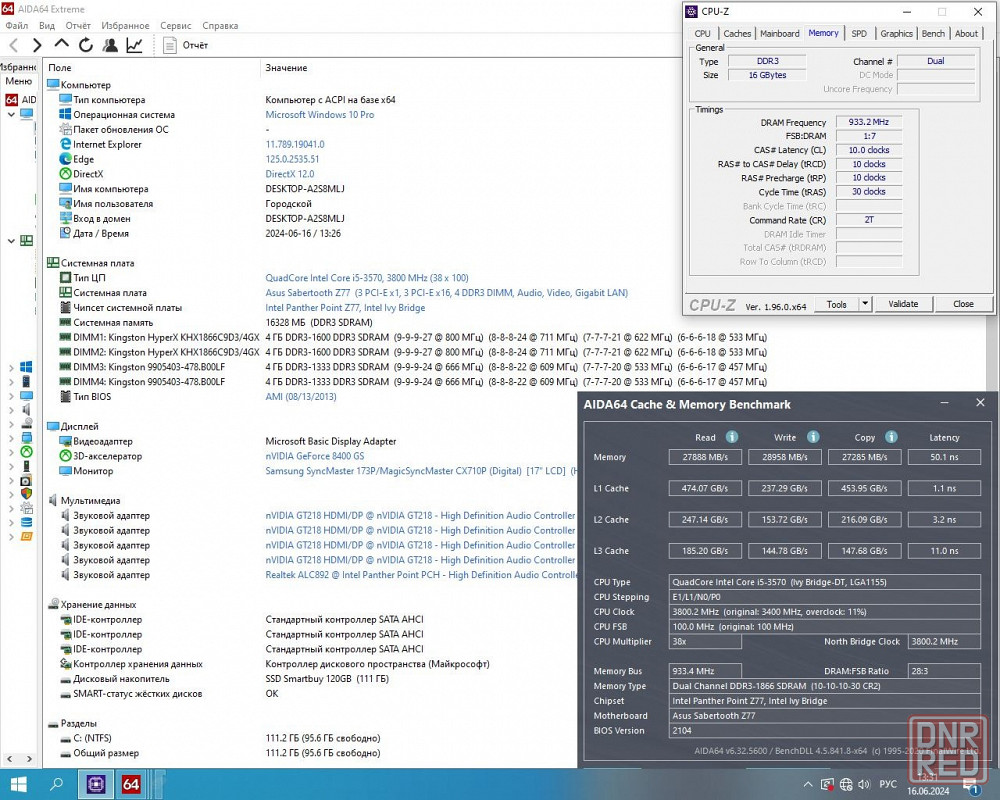Expand the database node in sidebar tree
This screenshot has width=1000, height=800.
(x=11, y=522)
